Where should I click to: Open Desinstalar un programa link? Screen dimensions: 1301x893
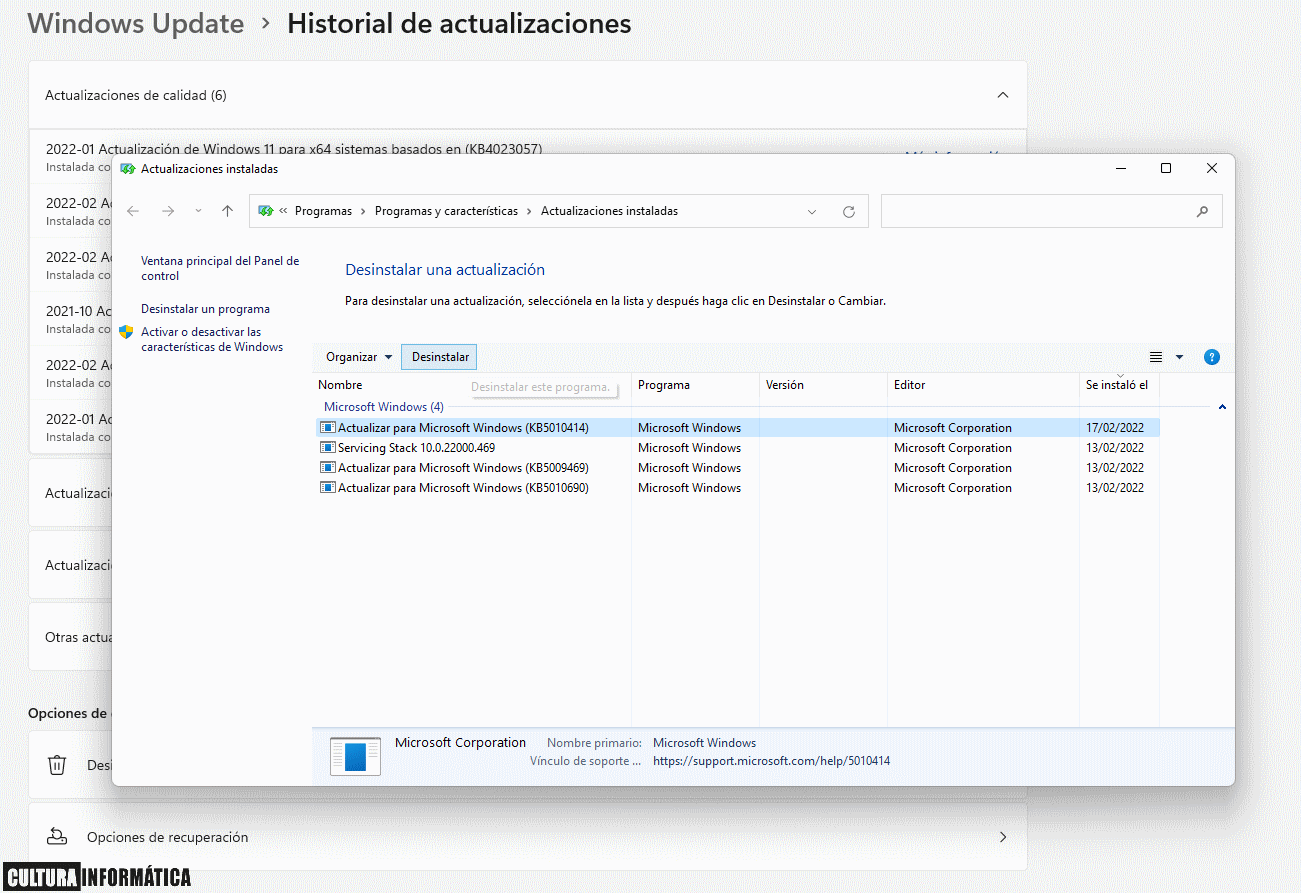click(x=205, y=309)
